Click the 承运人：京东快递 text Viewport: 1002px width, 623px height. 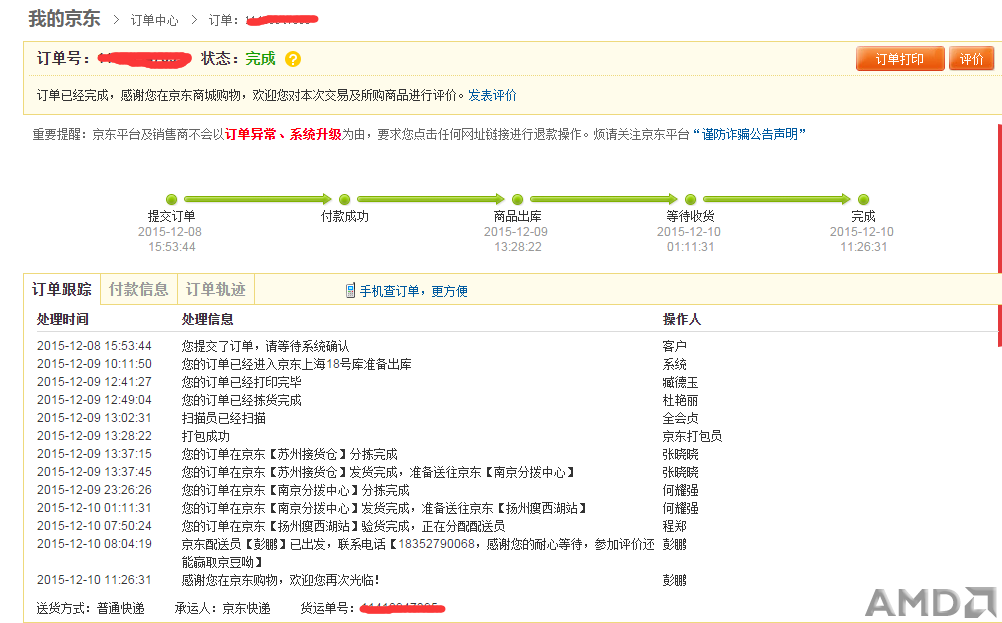tap(222, 608)
